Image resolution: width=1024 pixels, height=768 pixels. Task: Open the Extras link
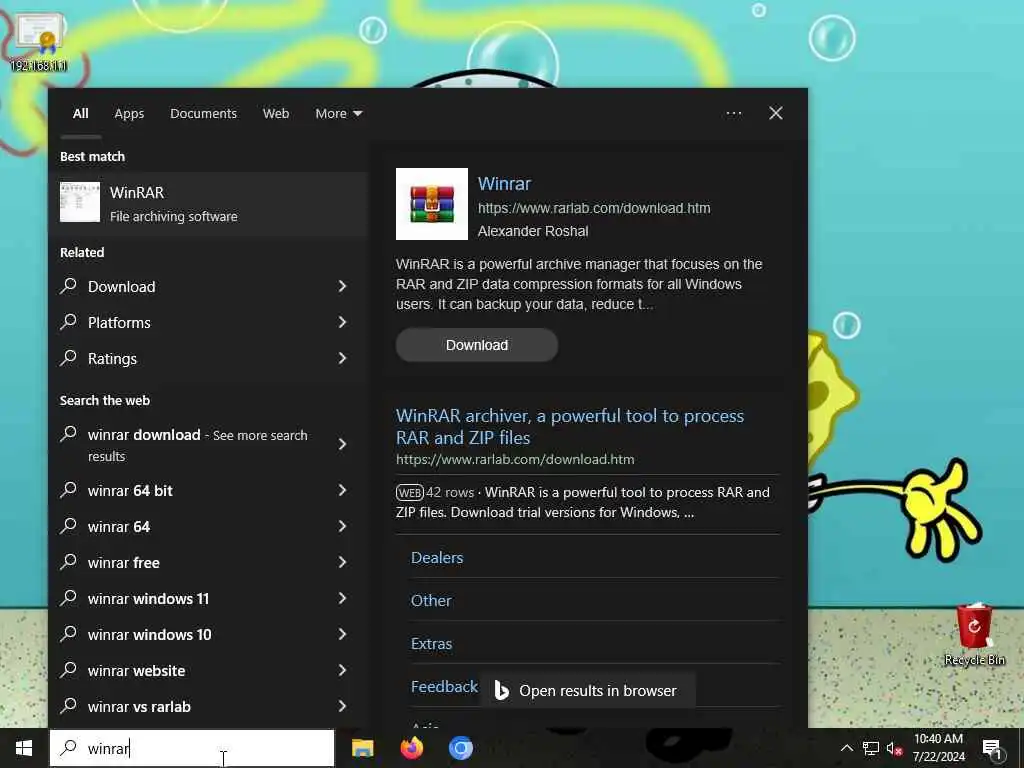point(431,644)
